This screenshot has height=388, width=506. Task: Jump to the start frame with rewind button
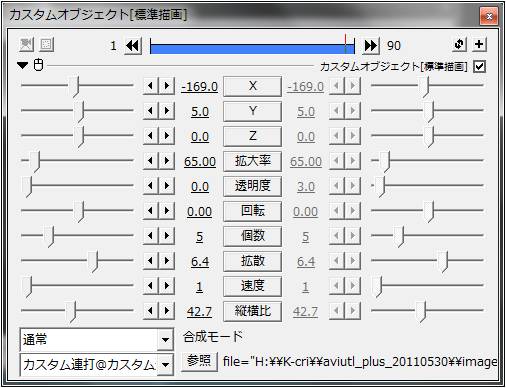tap(133, 45)
